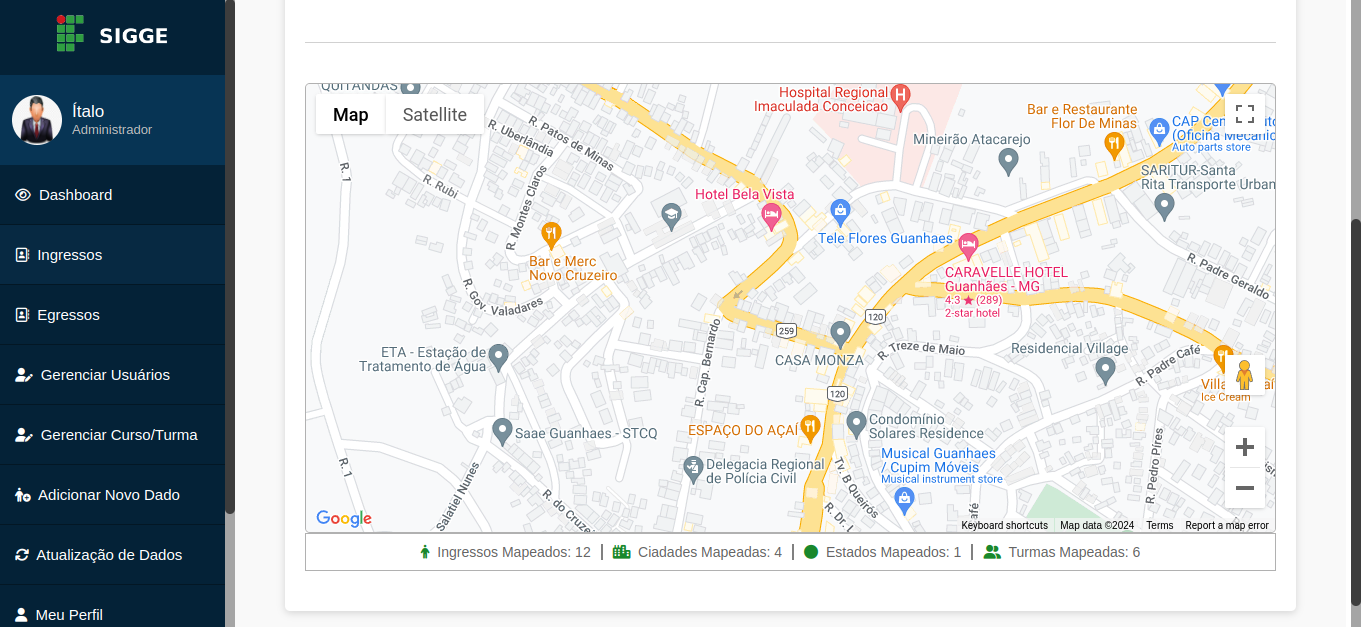Click Hotel Bela Vista hotel marker
This screenshot has height=627, width=1361.
pos(771,217)
